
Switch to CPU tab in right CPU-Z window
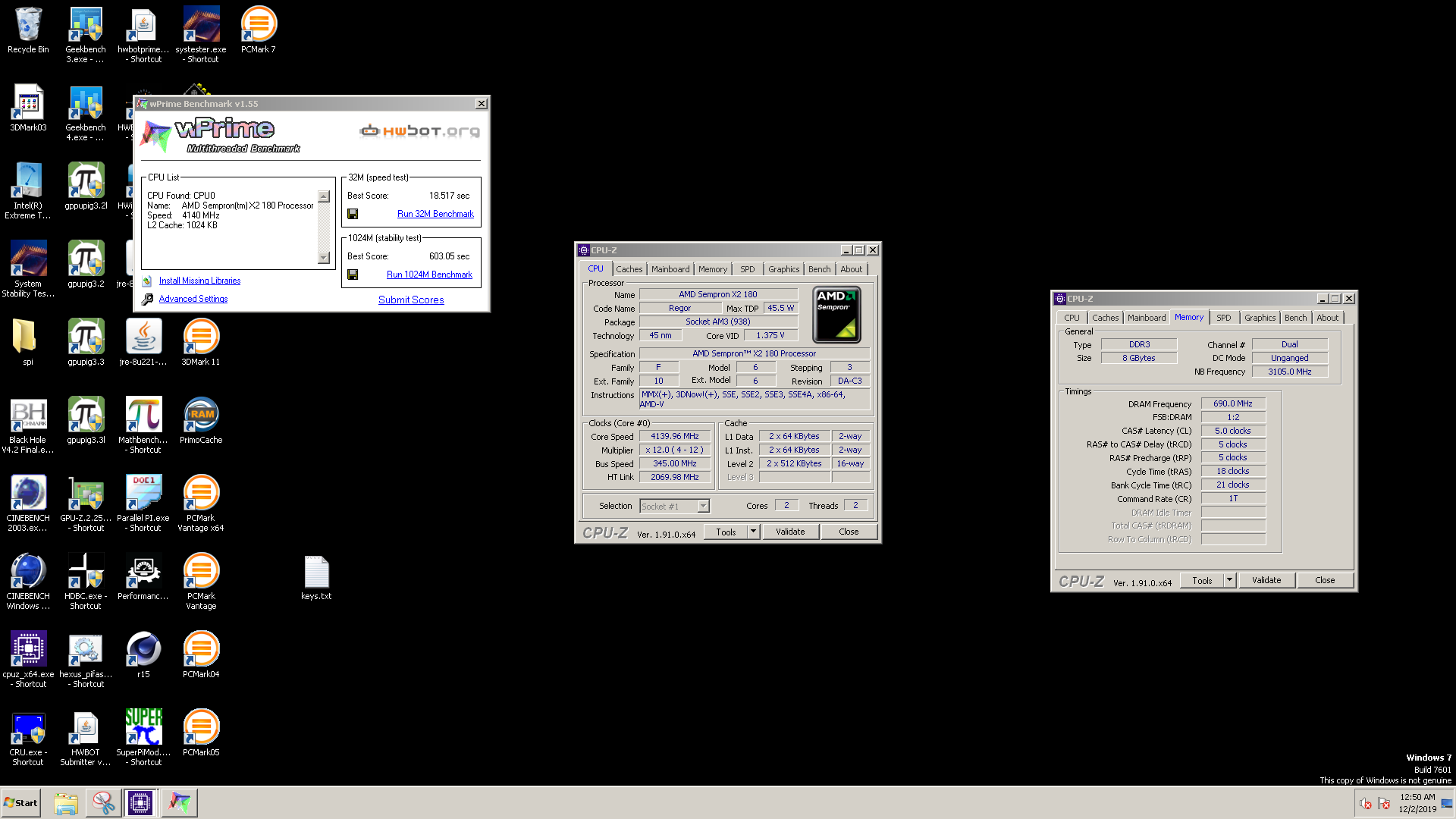[1072, 318]
